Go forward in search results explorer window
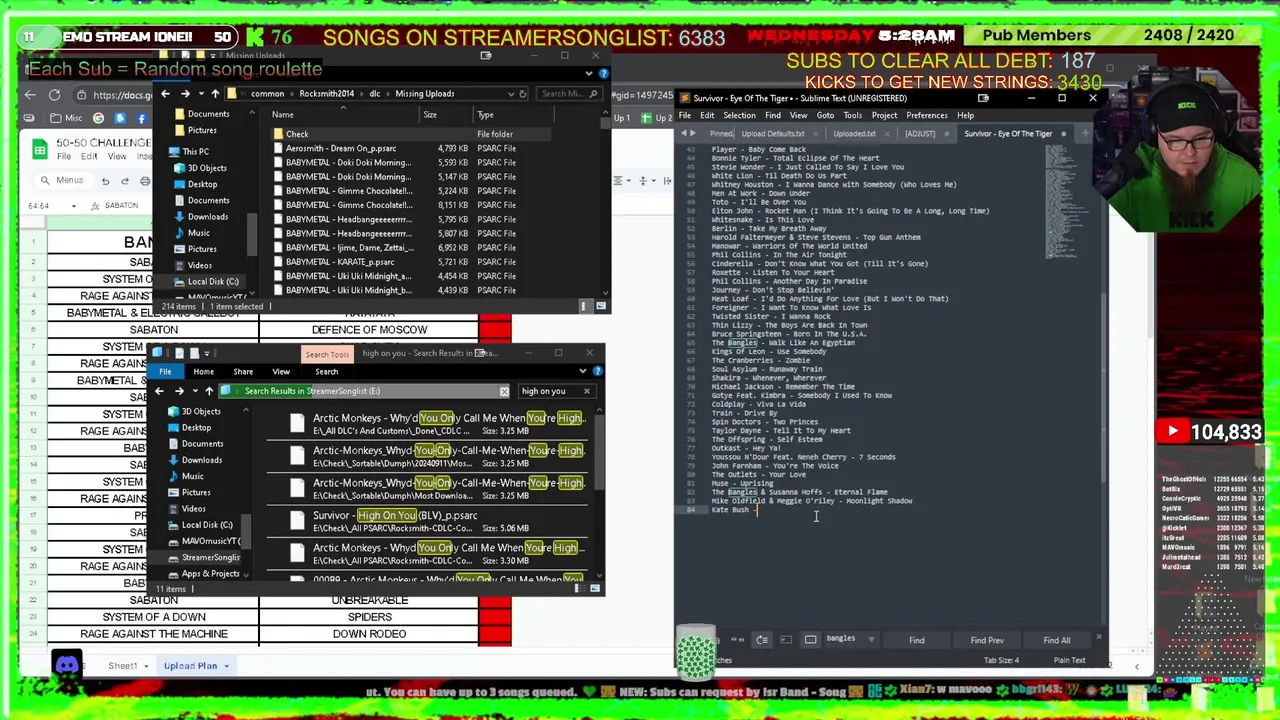Viewport: 1280px width, 720px height. 178,391
